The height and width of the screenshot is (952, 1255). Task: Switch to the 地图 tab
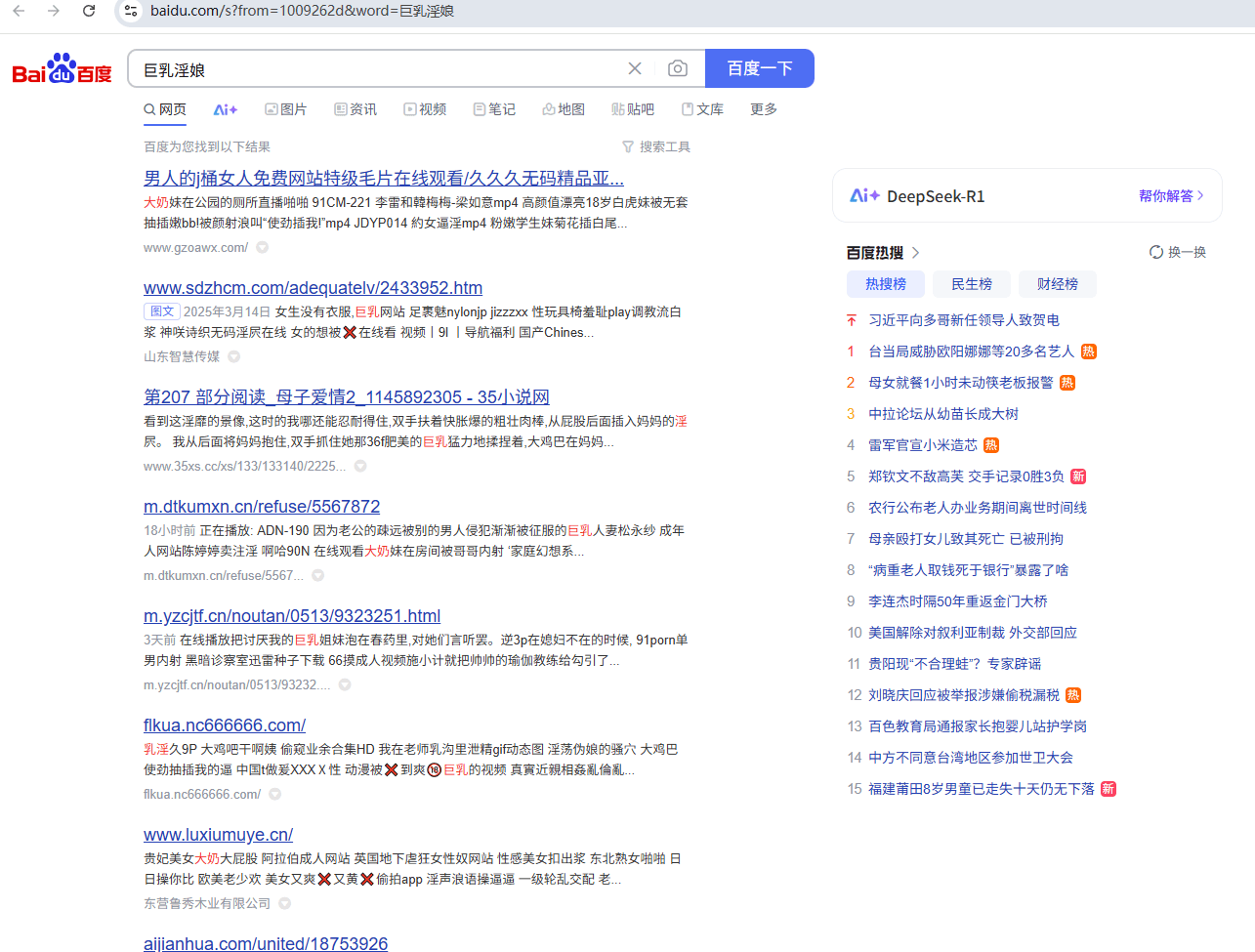point(564,109)
